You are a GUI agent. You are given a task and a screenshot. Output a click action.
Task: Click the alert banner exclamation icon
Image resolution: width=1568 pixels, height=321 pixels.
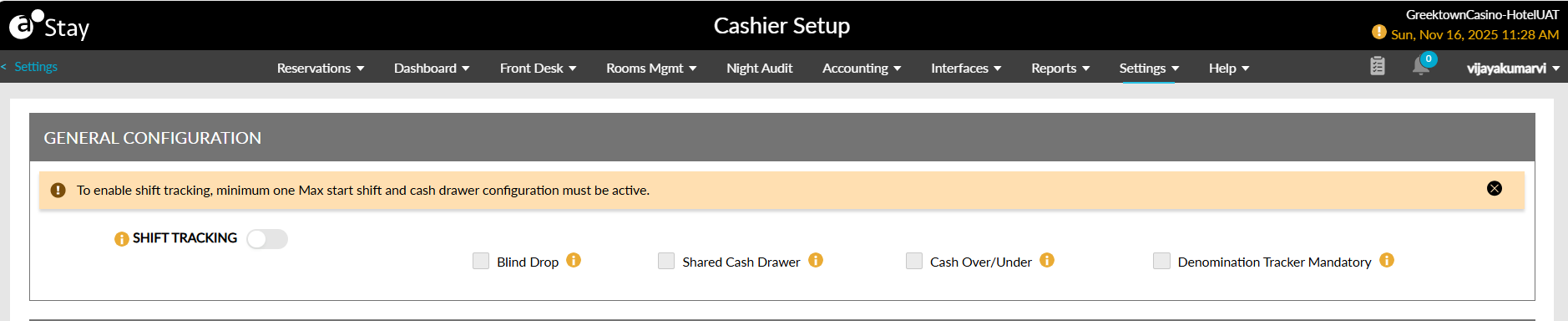58,190
